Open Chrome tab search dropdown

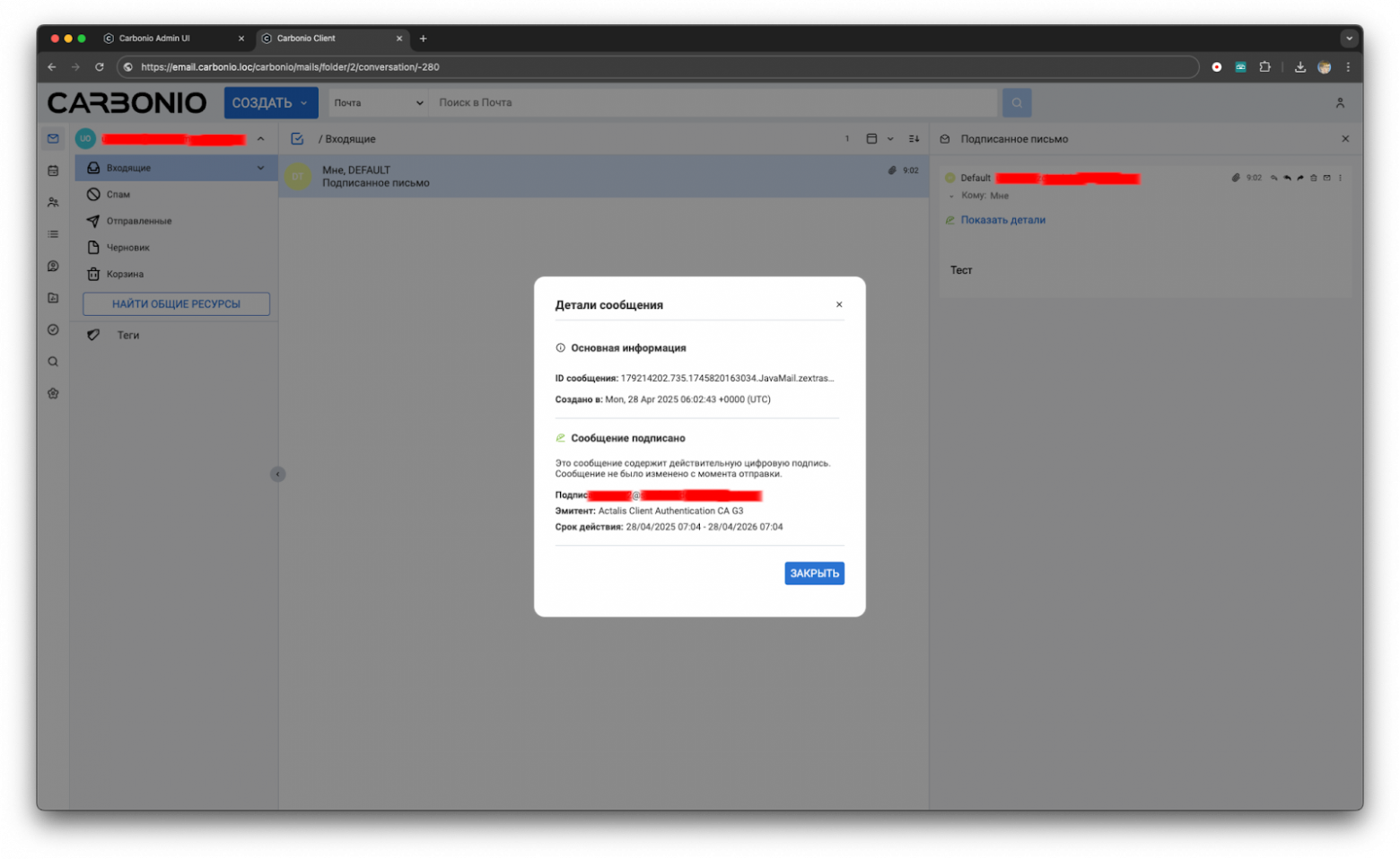point(1348,39)
